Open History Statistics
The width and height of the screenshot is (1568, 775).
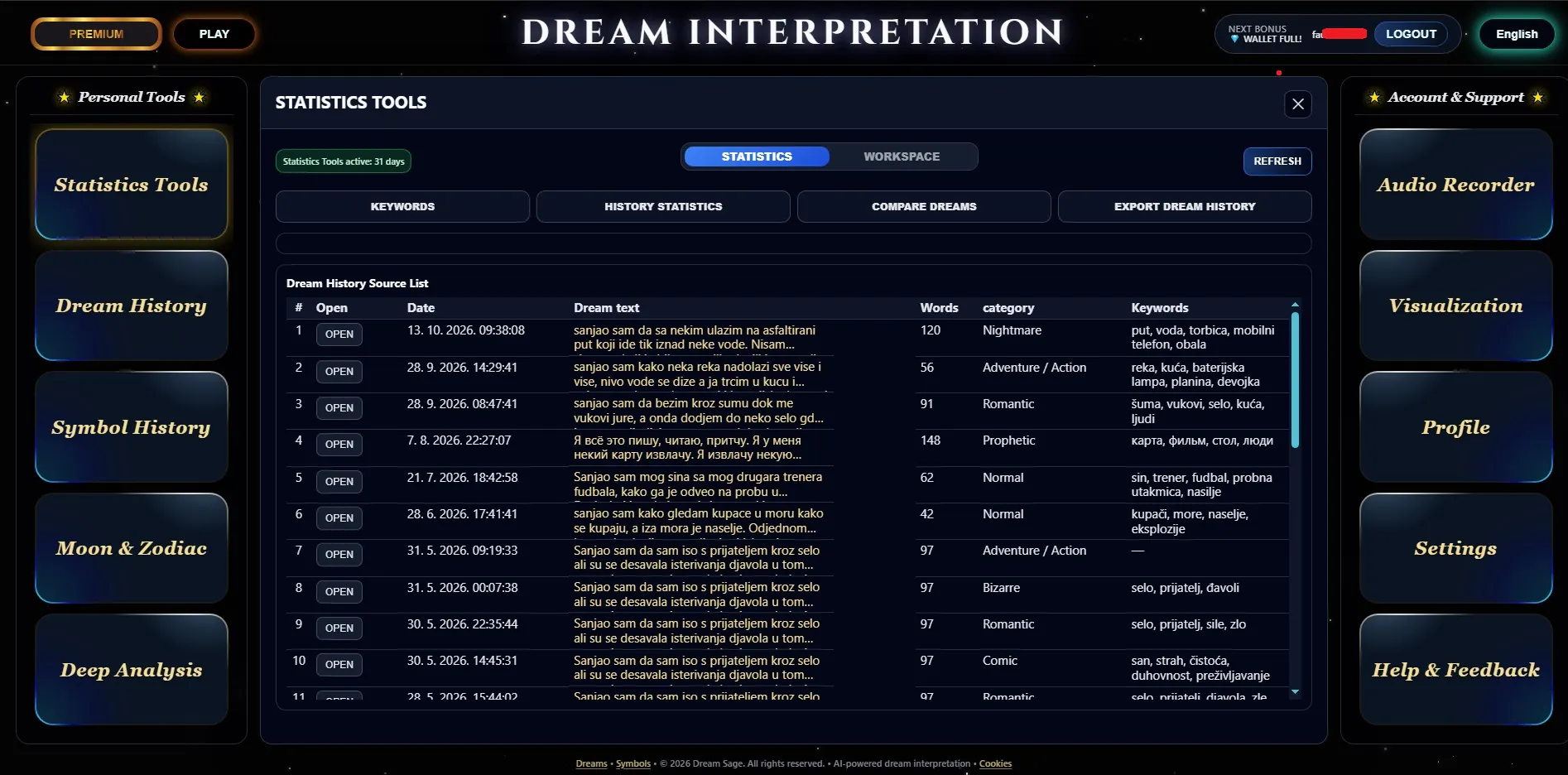(663, 206)
